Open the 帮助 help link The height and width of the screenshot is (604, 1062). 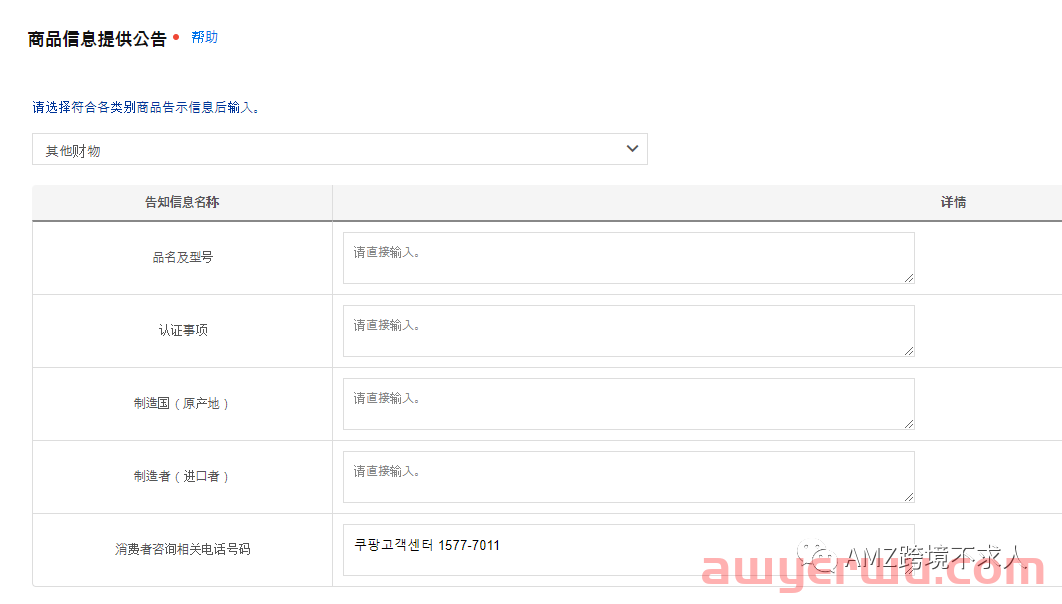[x=204, y=37]
